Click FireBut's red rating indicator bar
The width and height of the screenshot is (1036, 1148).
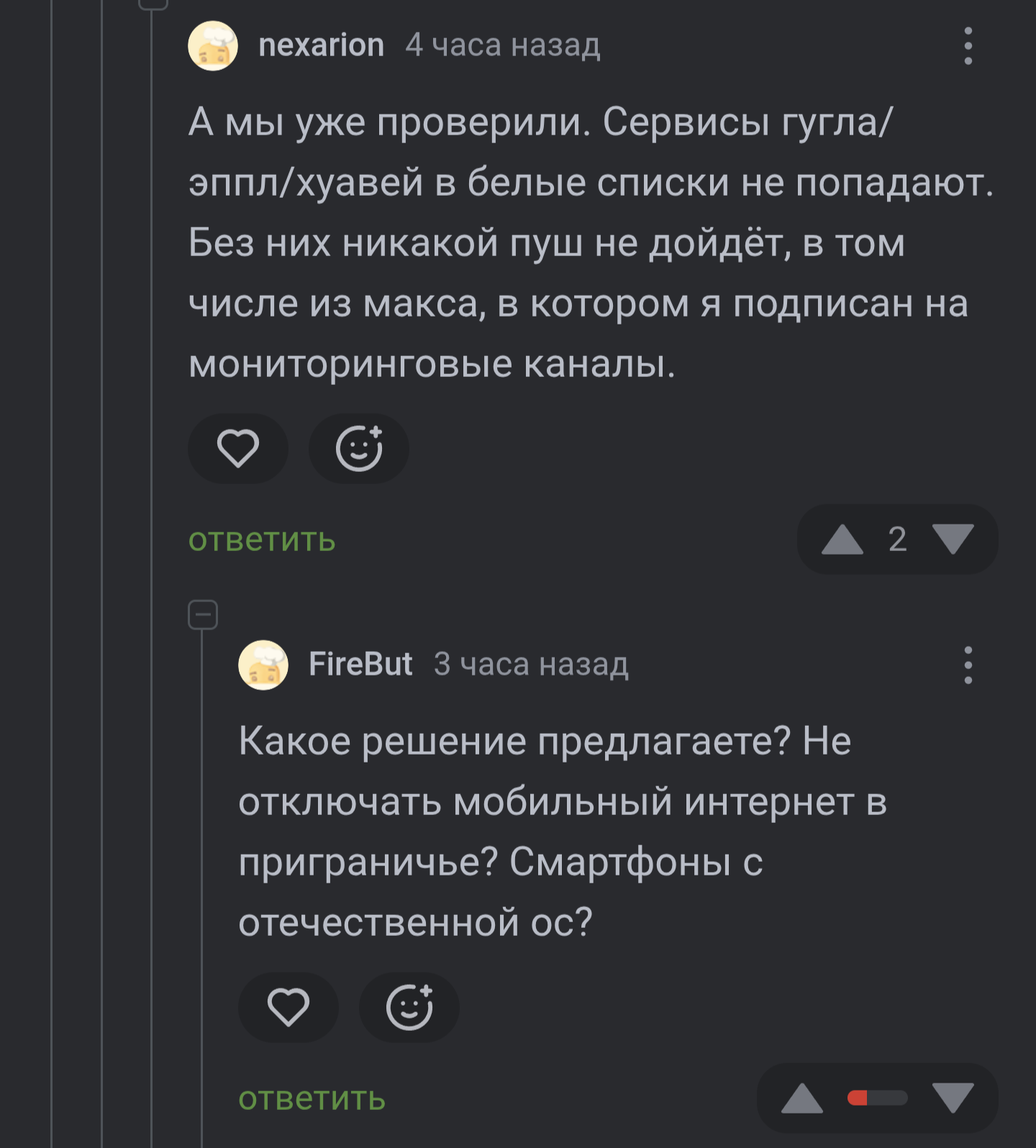pyautogui.click(x=877, y=1098)
